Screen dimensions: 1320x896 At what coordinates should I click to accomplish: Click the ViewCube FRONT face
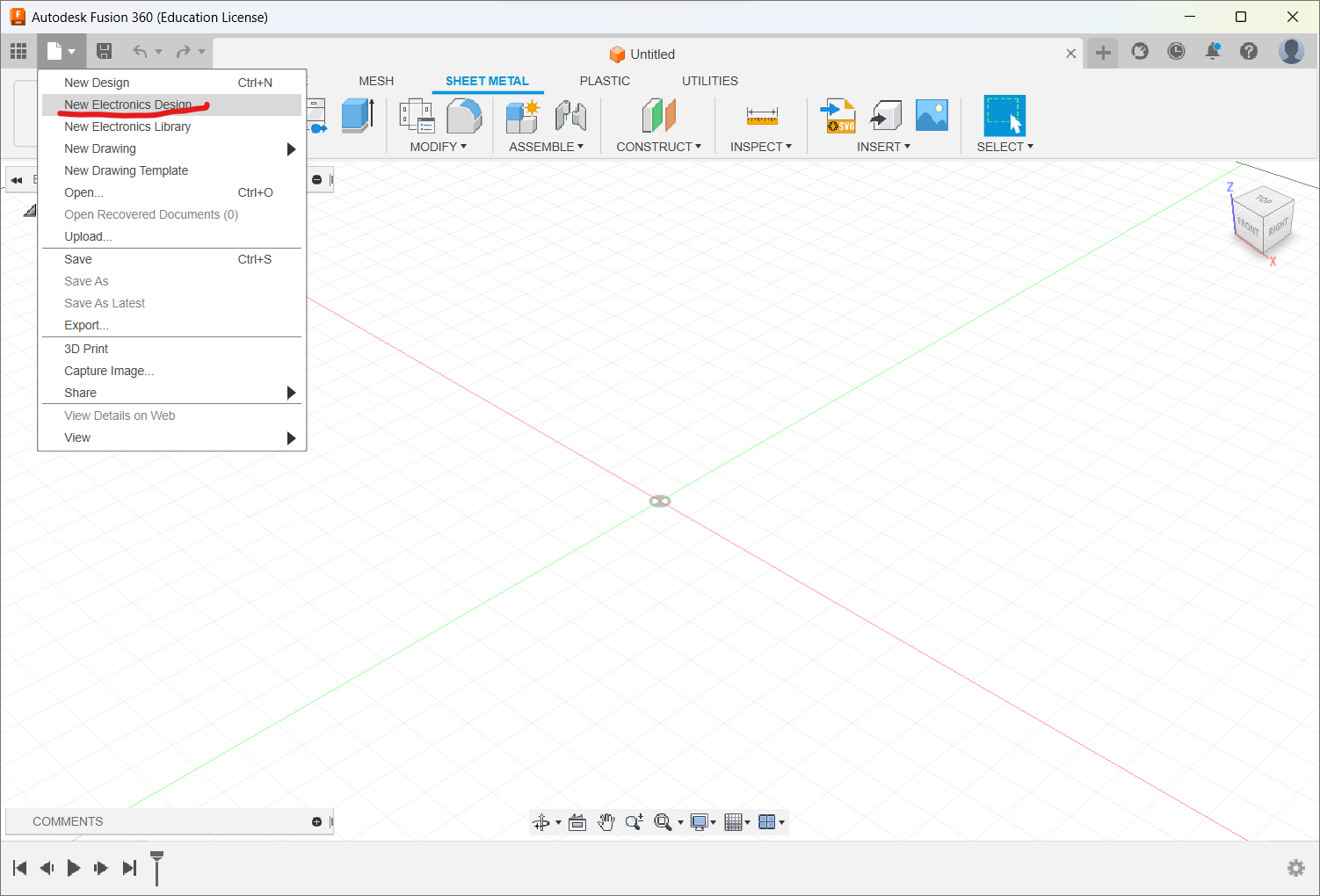(x=1248, y=228)
